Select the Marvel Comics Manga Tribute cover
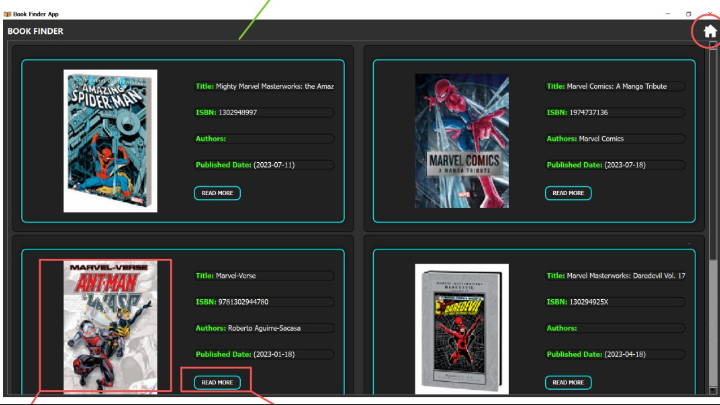Viewport: 720px width, 405px height. pos(461,141)
